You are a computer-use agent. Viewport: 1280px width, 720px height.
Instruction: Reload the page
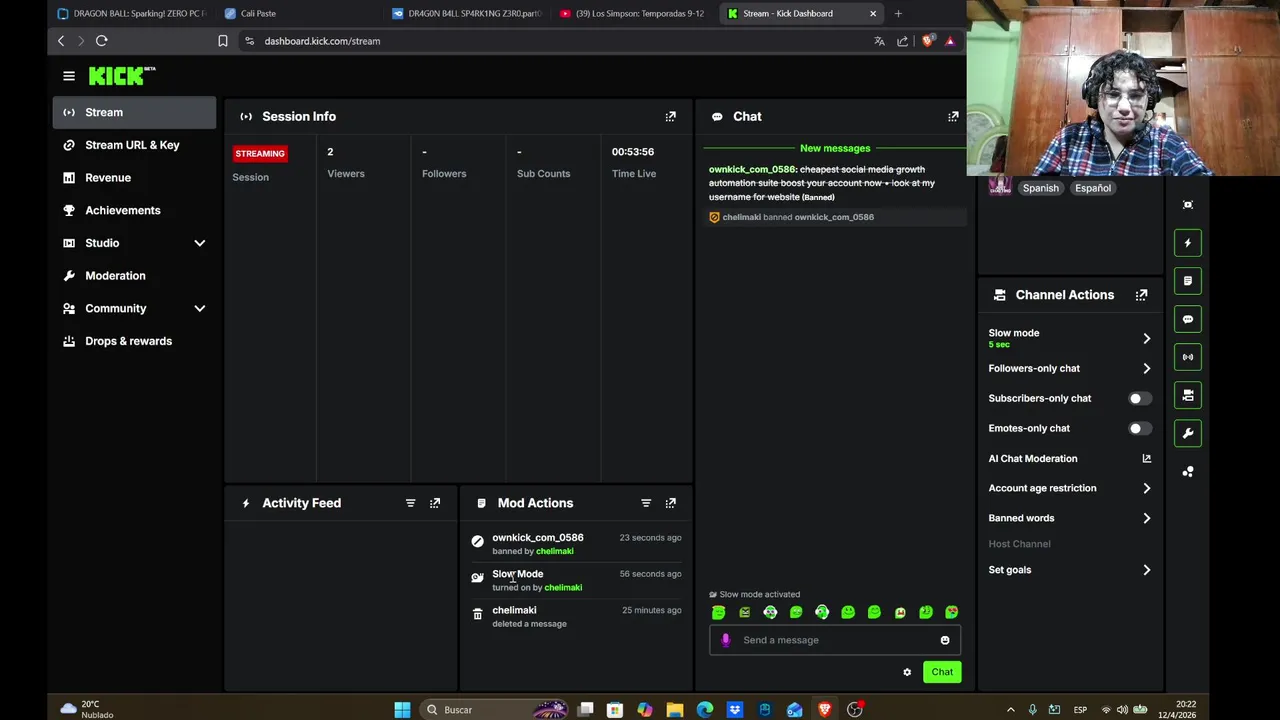(x=101, y=41)
